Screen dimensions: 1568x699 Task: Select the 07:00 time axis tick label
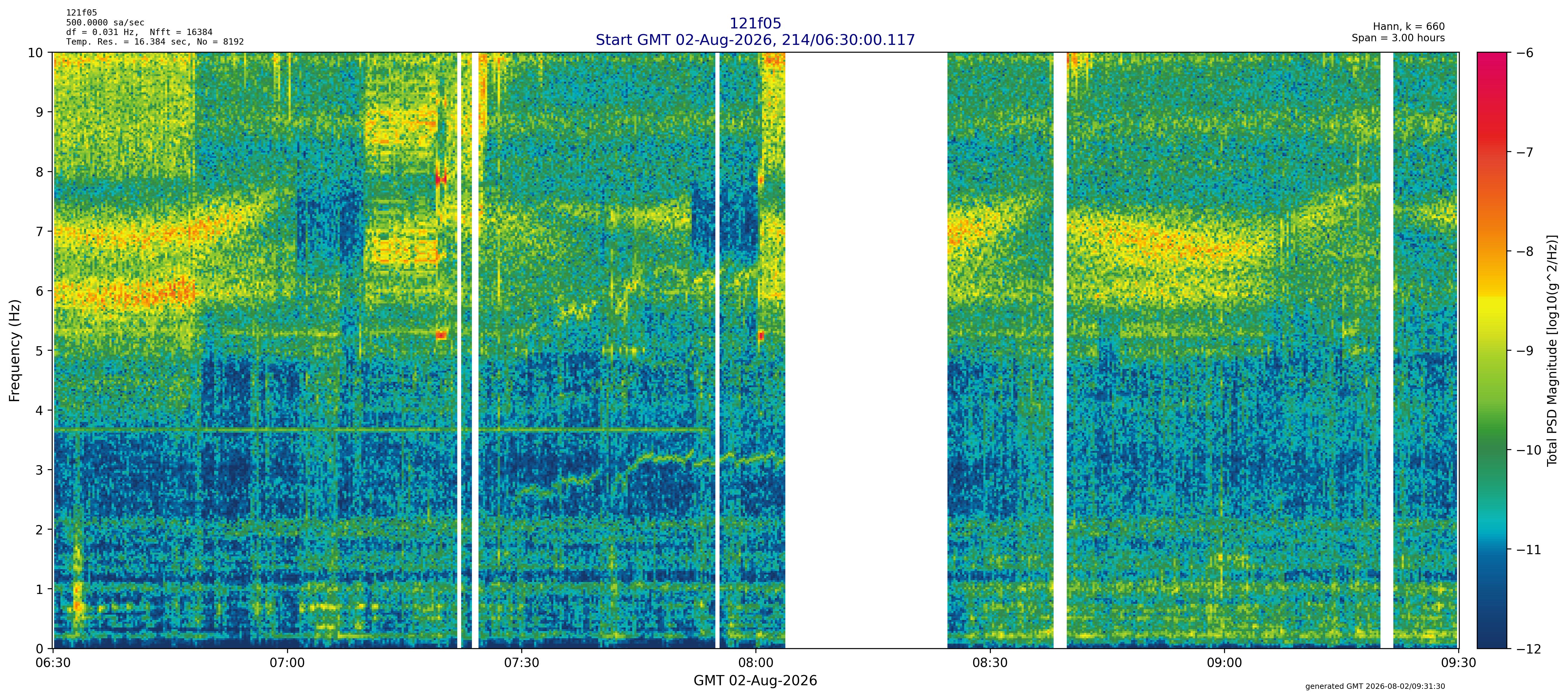[x=287, y=662]
